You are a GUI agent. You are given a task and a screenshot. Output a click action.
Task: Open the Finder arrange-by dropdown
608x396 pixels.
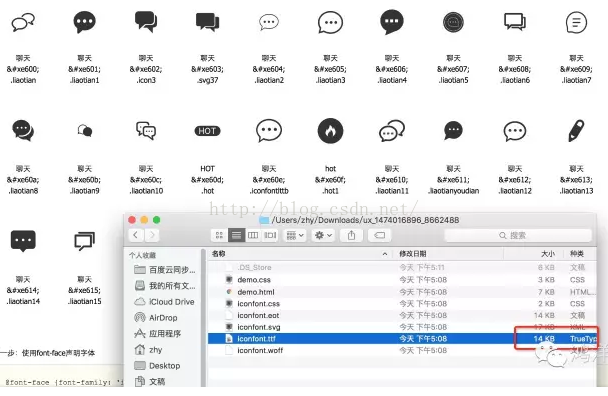tap(295, 235)
